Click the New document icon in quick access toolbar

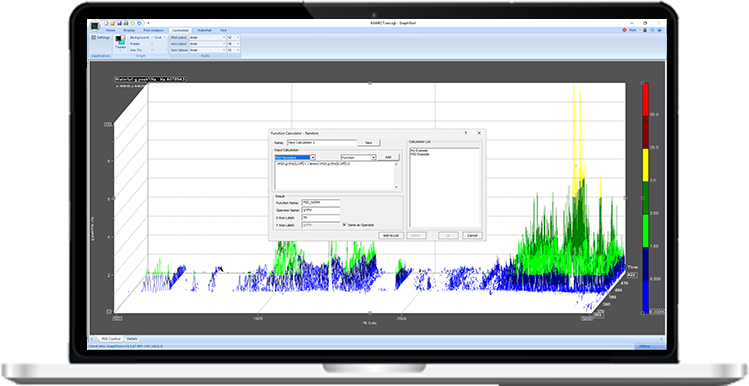tap(106, 23)
